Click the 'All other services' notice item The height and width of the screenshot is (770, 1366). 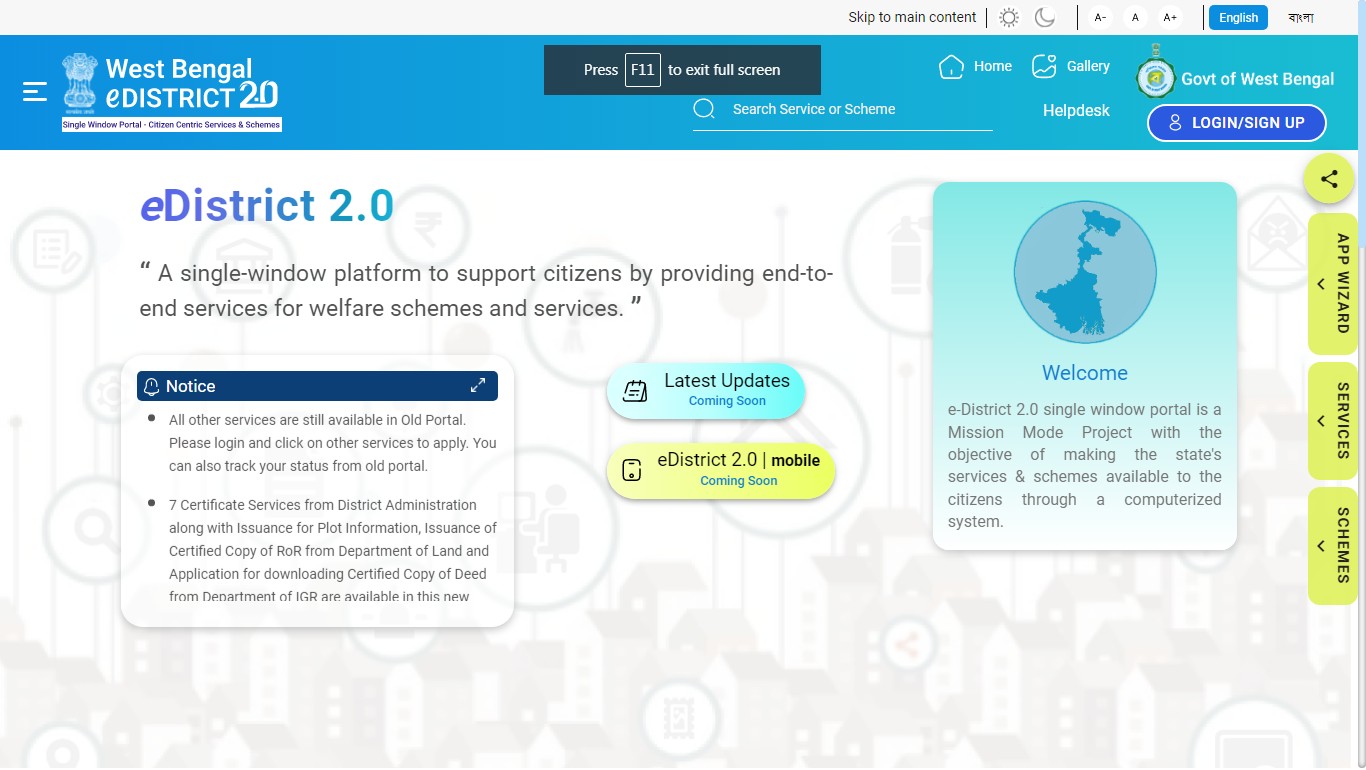[x=332, y=443]
